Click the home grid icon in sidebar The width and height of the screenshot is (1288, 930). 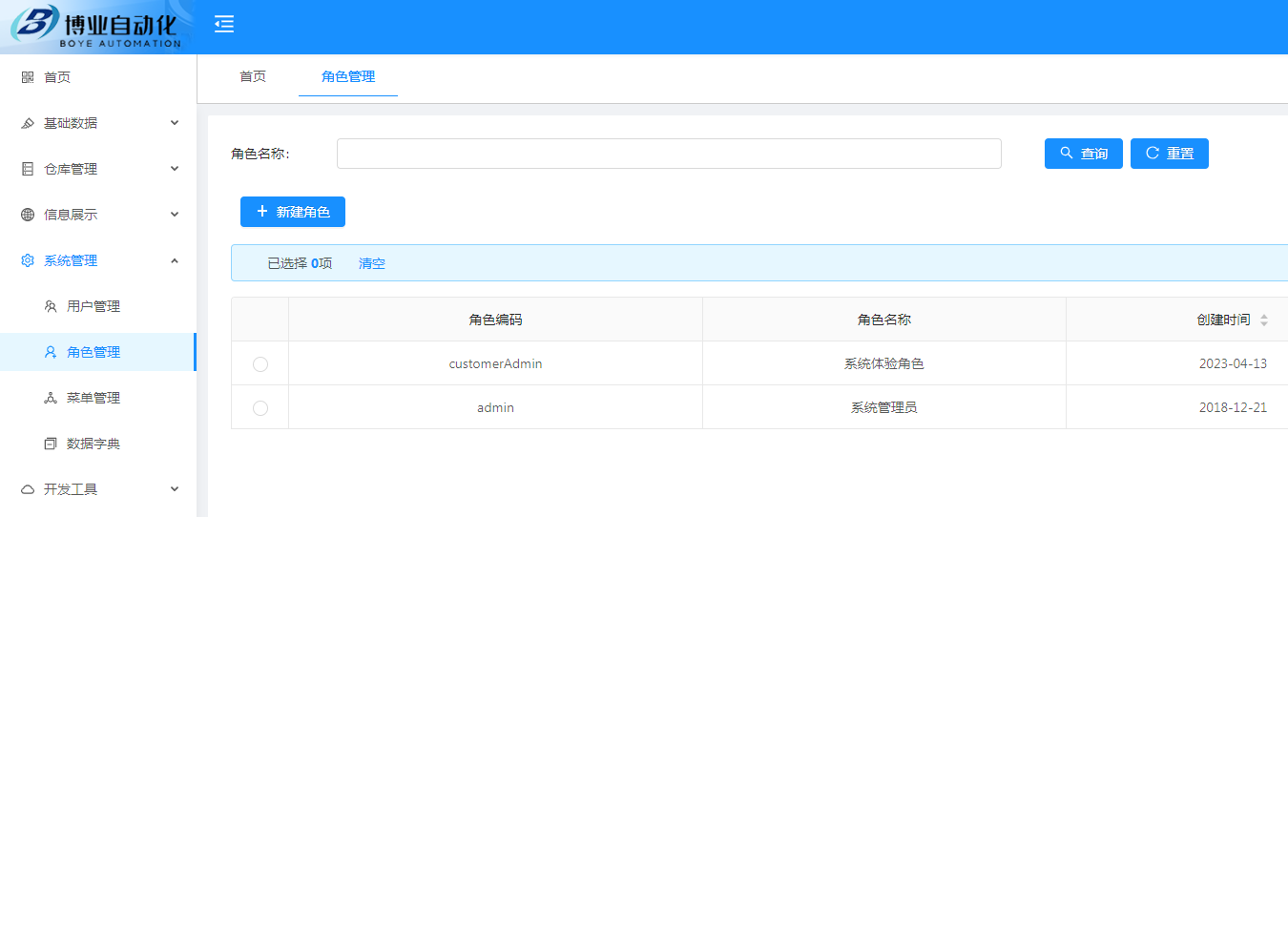[x=28, y=77]
